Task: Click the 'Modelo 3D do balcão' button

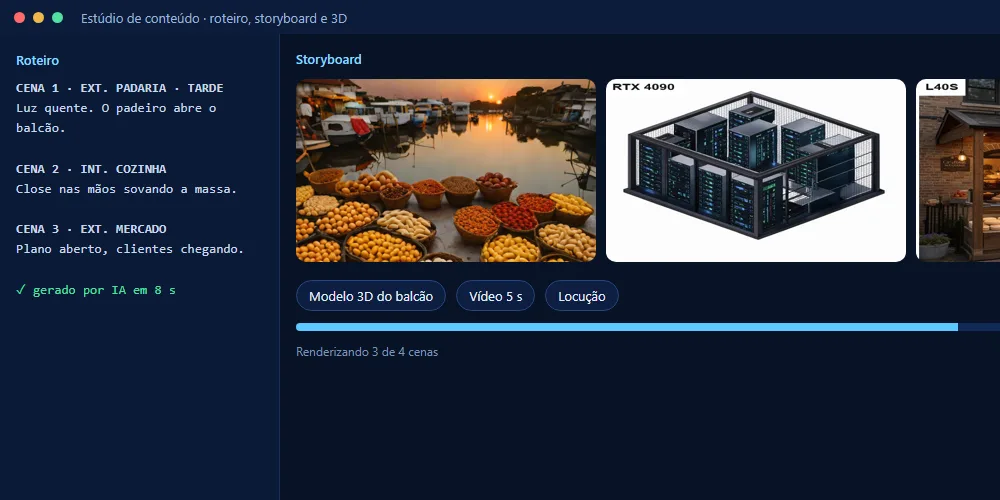Action: point(371,296)
